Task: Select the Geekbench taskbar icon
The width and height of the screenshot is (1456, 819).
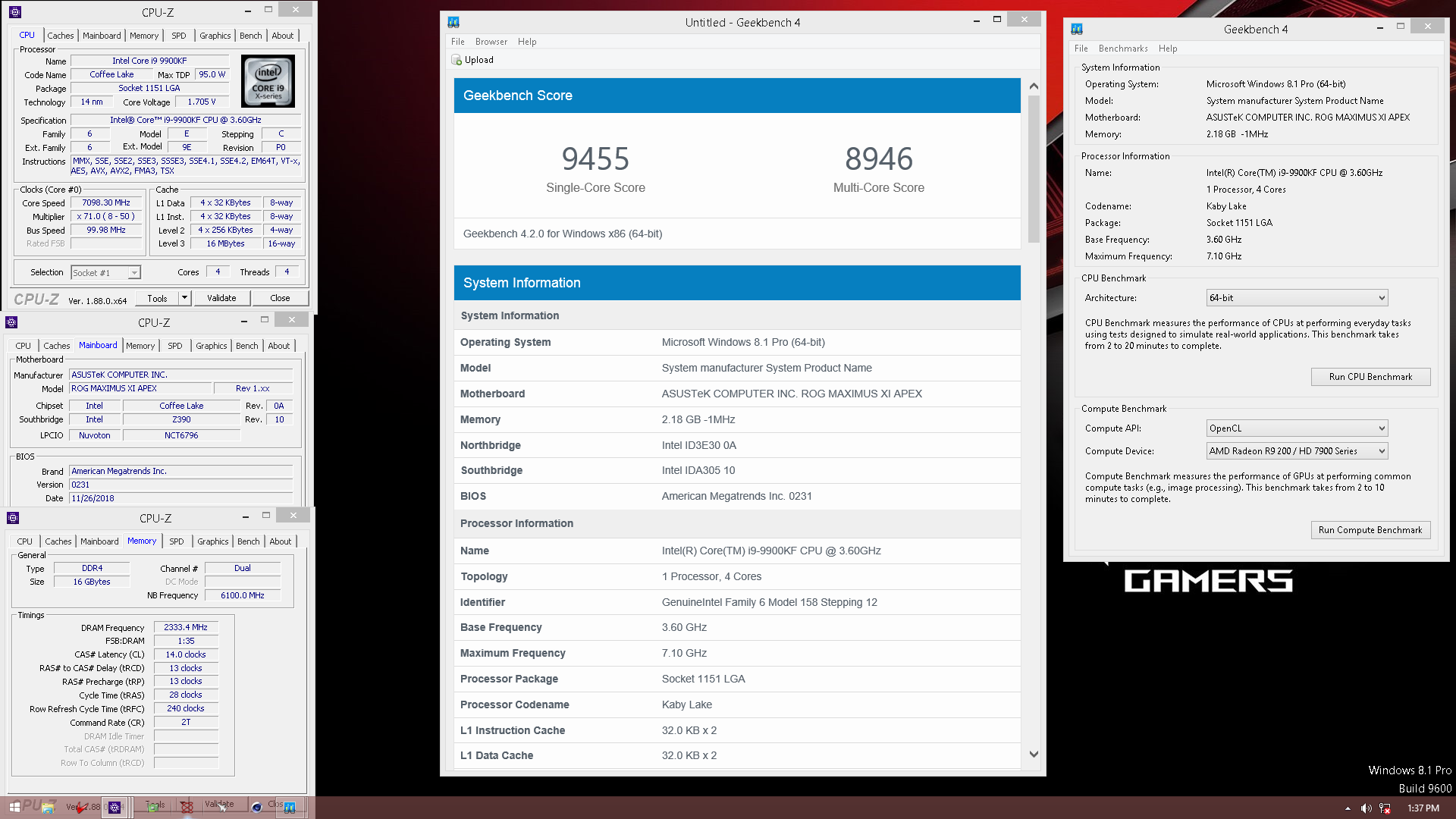Action: pos(290,808)
